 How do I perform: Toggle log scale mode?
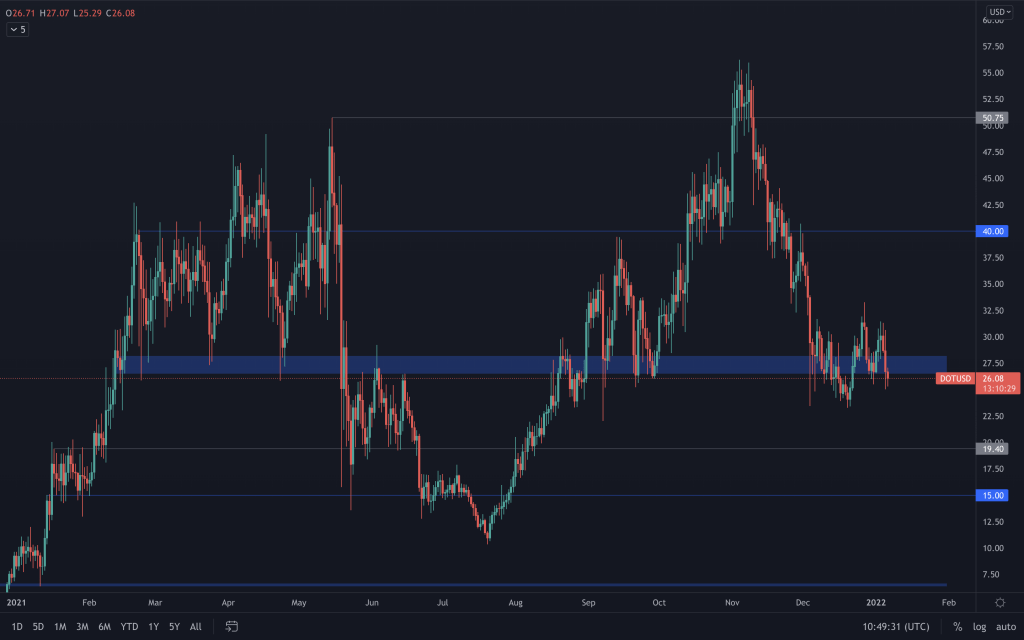pyautogui.click(x=979, y=626)
